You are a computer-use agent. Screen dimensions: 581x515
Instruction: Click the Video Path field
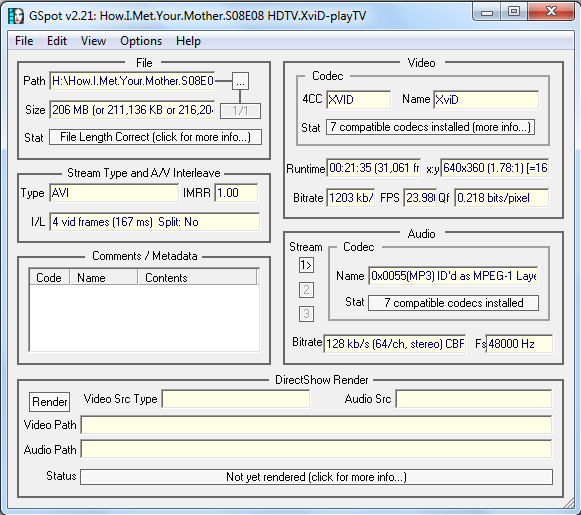coord(316,425)
